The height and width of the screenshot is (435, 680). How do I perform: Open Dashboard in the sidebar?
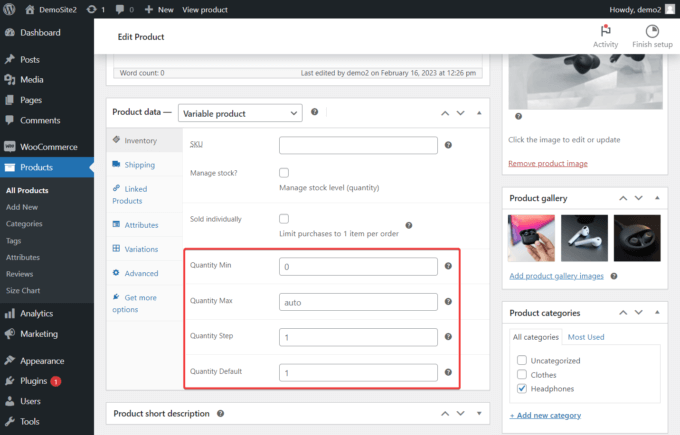pos(47,33)
